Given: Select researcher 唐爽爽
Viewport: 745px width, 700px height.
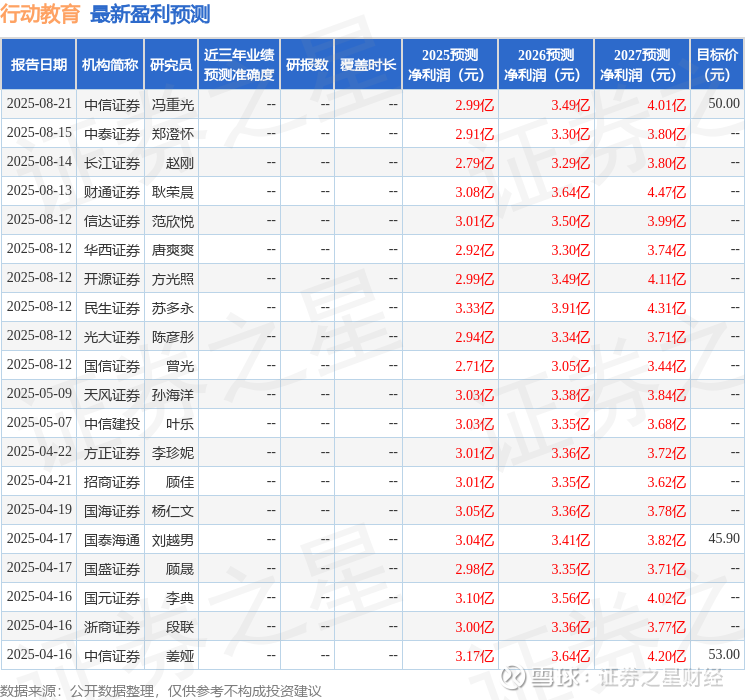Looking at the screenshot, I should (172, 250).
